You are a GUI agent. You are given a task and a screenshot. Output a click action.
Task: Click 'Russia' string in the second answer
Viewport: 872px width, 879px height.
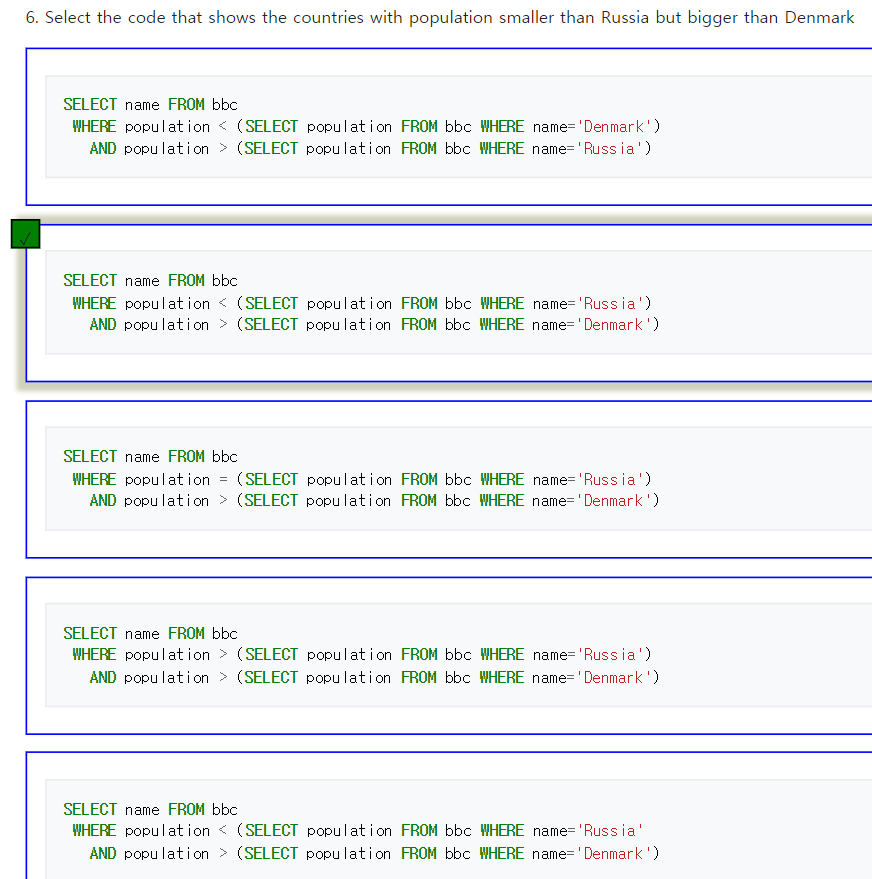(610, 303)
